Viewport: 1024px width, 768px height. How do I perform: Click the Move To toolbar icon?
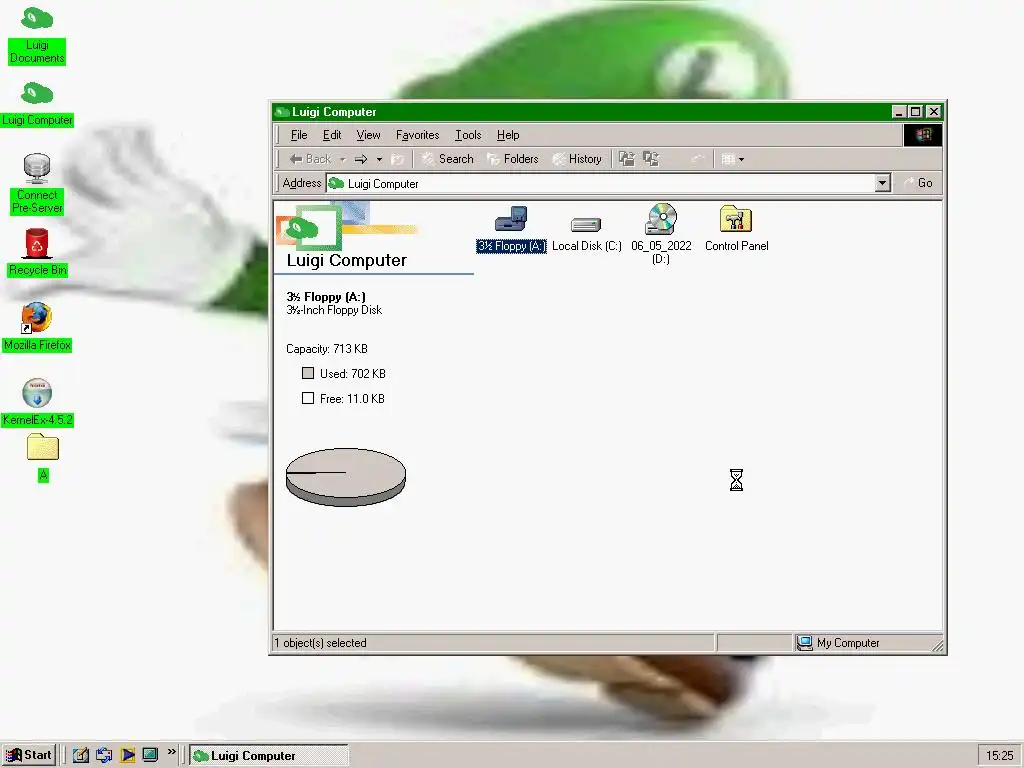pos(627,159)
